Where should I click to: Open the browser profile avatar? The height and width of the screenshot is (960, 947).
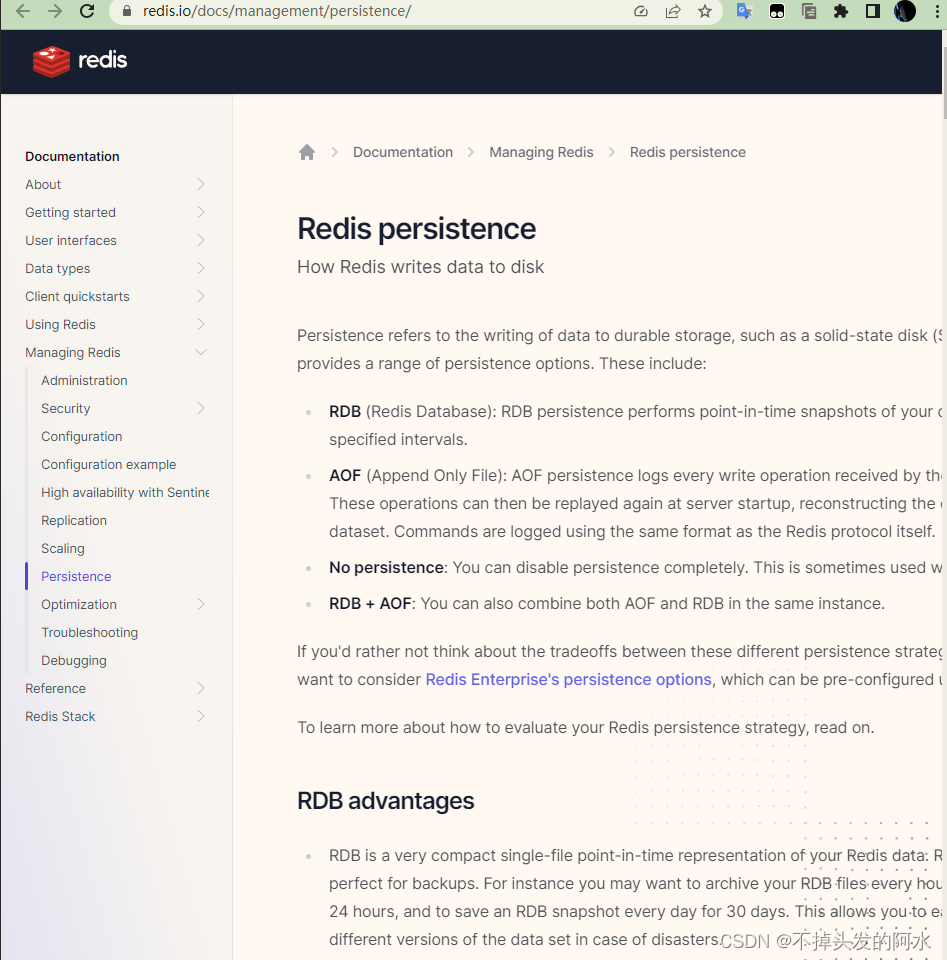(905, 12)
